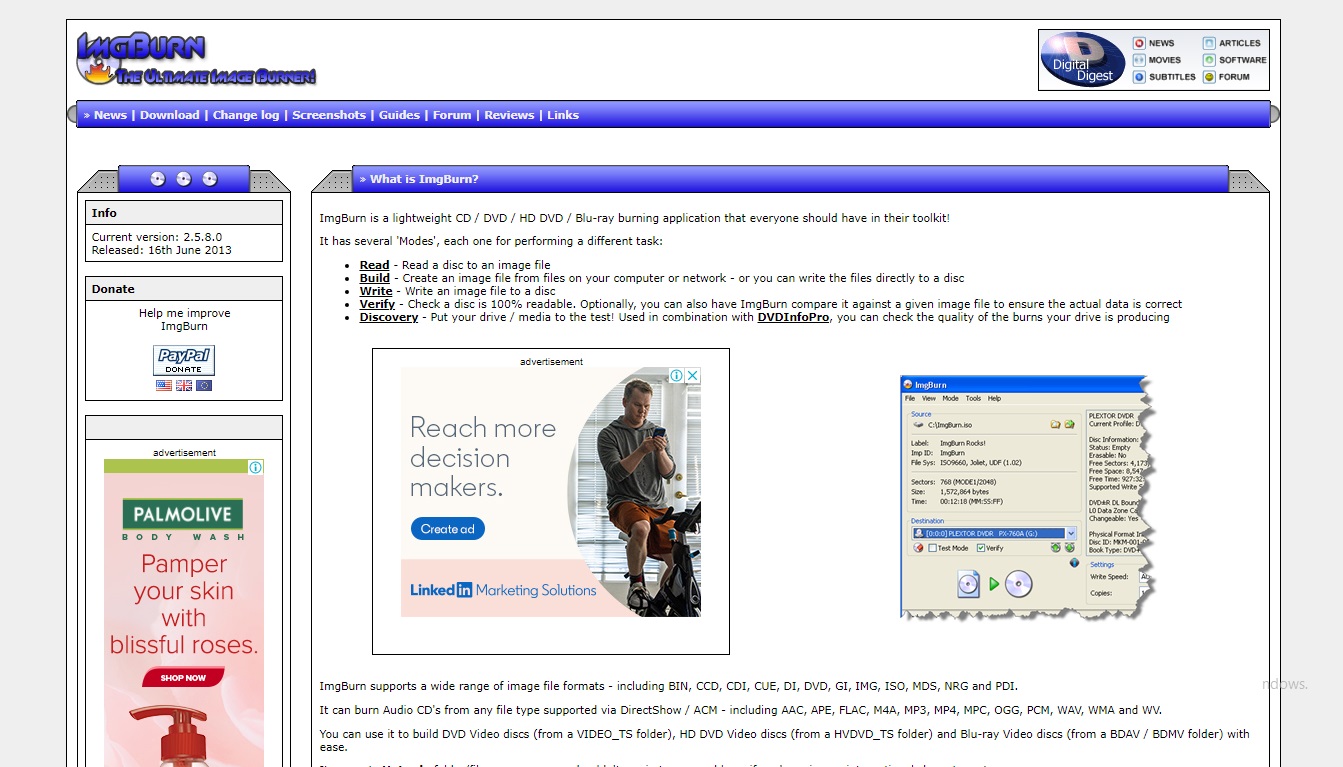Click Create ad in LinkedIn advertisement
The height and width of the screenshot is (767, 1343).
click(447, 529)
